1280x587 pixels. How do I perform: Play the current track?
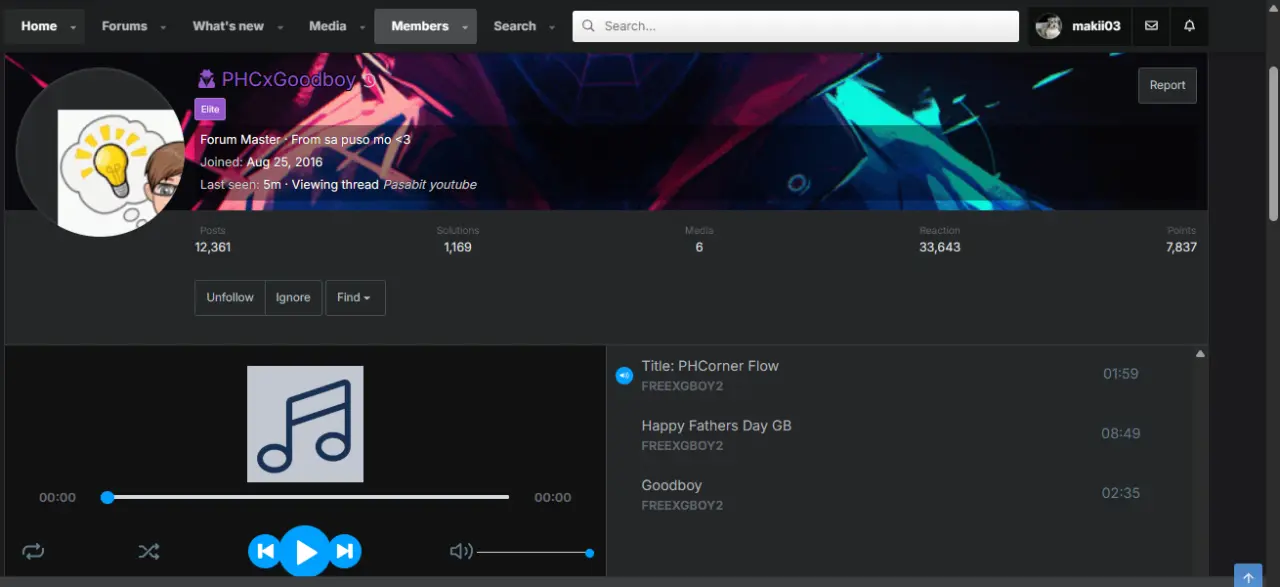(305, 551)
